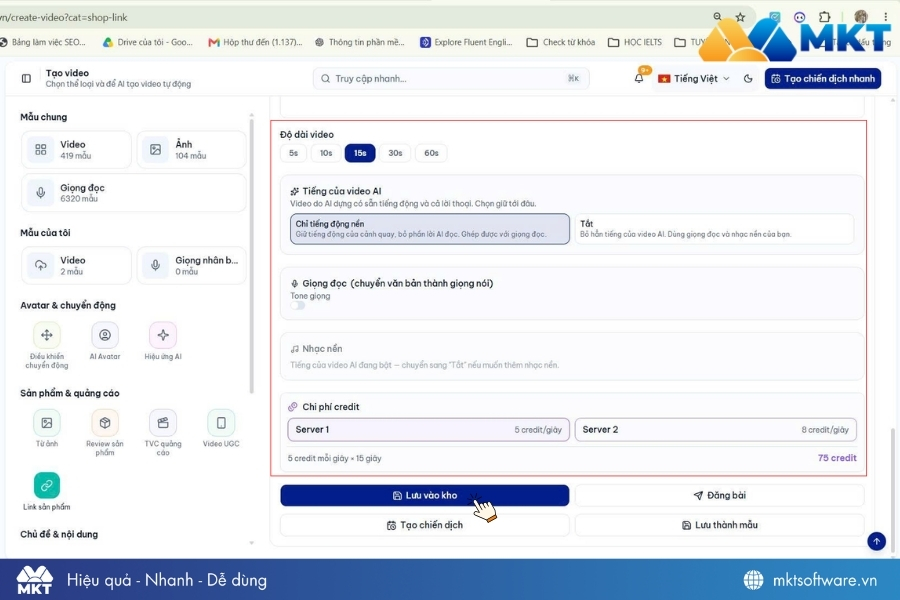Open the Drive của tôi bookmark
The height and width of the screenshot is (600, 900).
pyautogui.click(x=148, y=42)
